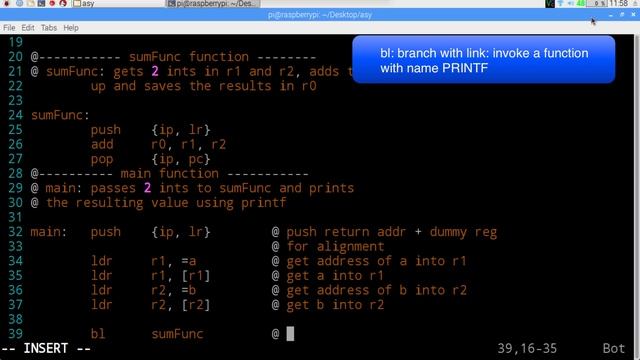Click the 'sumFunc:' label on line 24
This screenshot has height=360, width=640.
tap(60, 115)
